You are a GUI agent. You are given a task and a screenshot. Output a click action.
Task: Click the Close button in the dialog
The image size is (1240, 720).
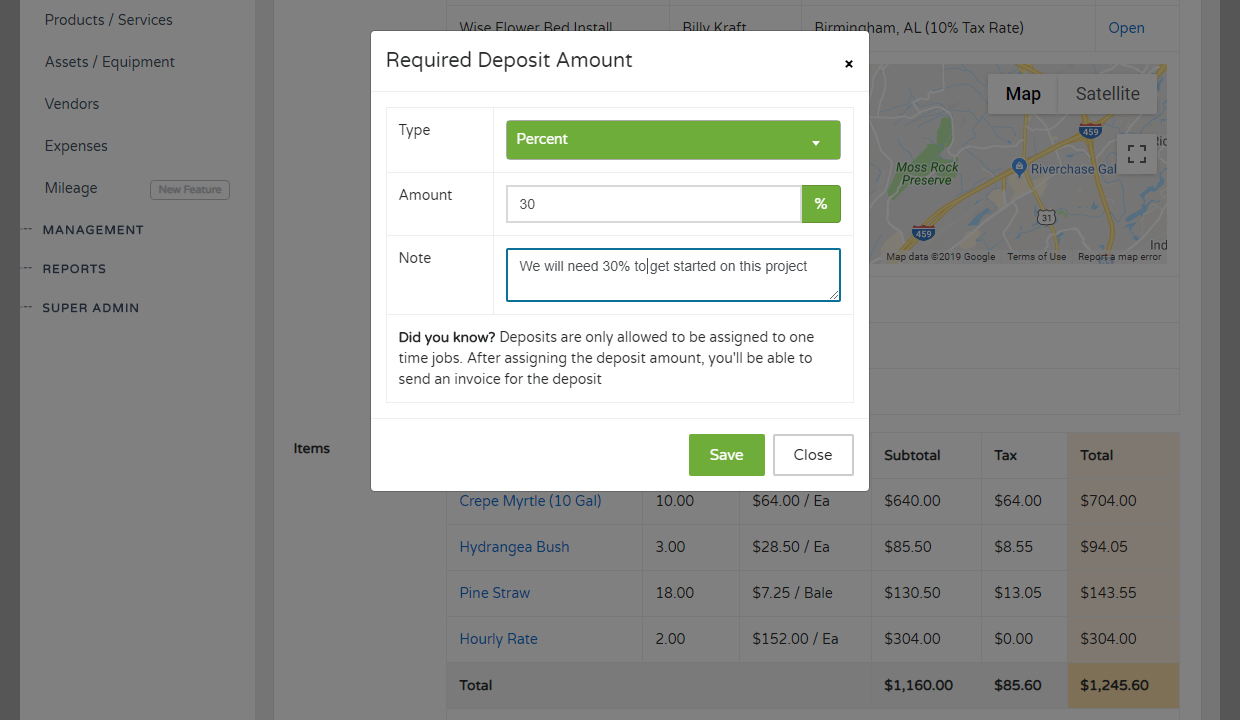coord(812,454)
